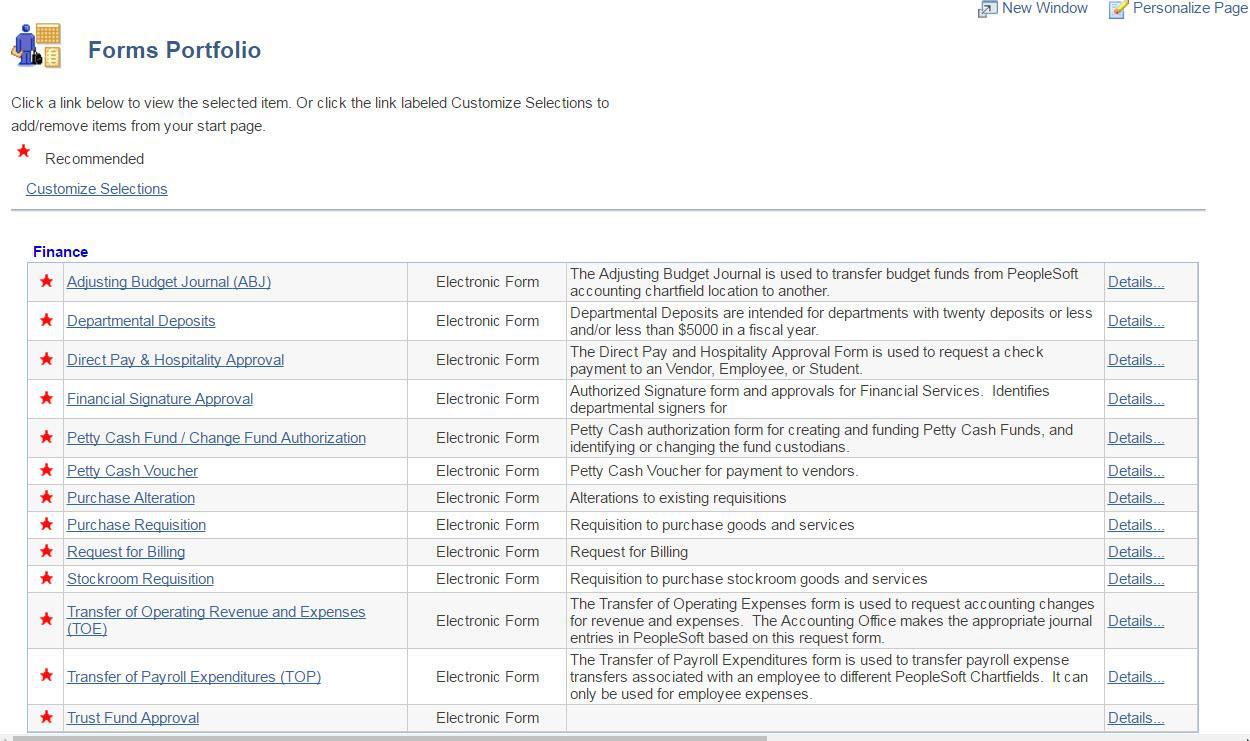Click the red star in the Recommended legend
This screenshot has height=741, width=1250.
click(x=23, y=152)
